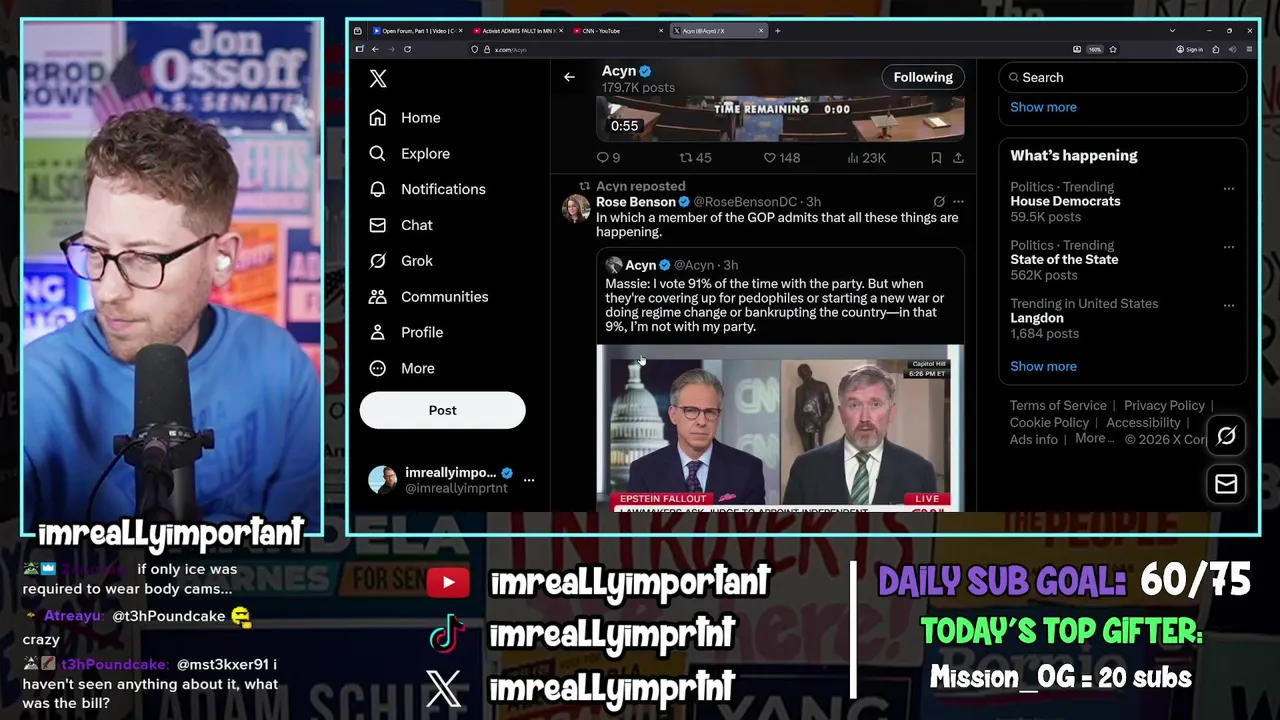This screenshot has width=1280, height=720.
Task: Click the imreallyimprtnt account avatar
Action: pos(382,480)
